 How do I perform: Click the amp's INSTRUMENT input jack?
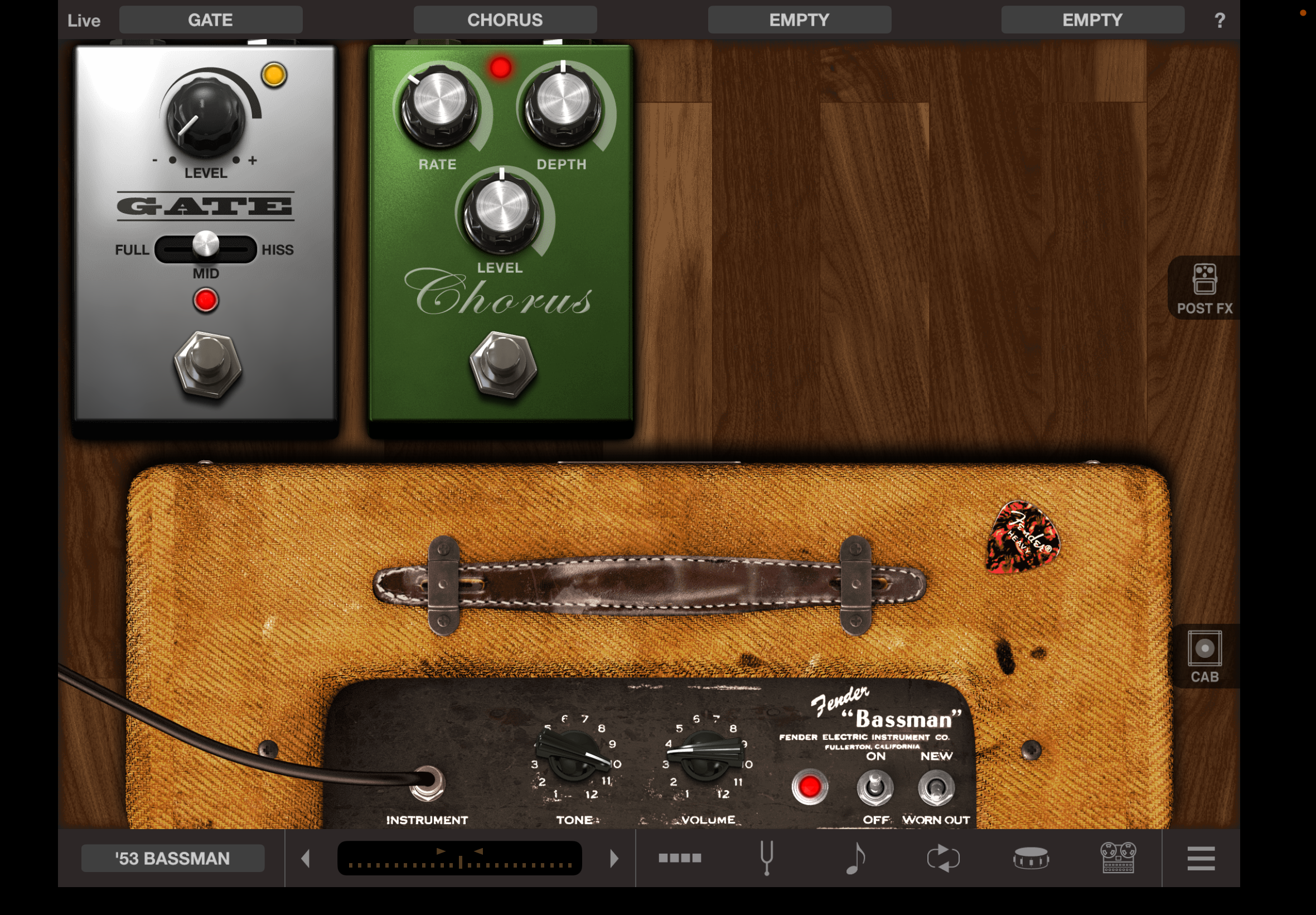click(x=427, y=783)
